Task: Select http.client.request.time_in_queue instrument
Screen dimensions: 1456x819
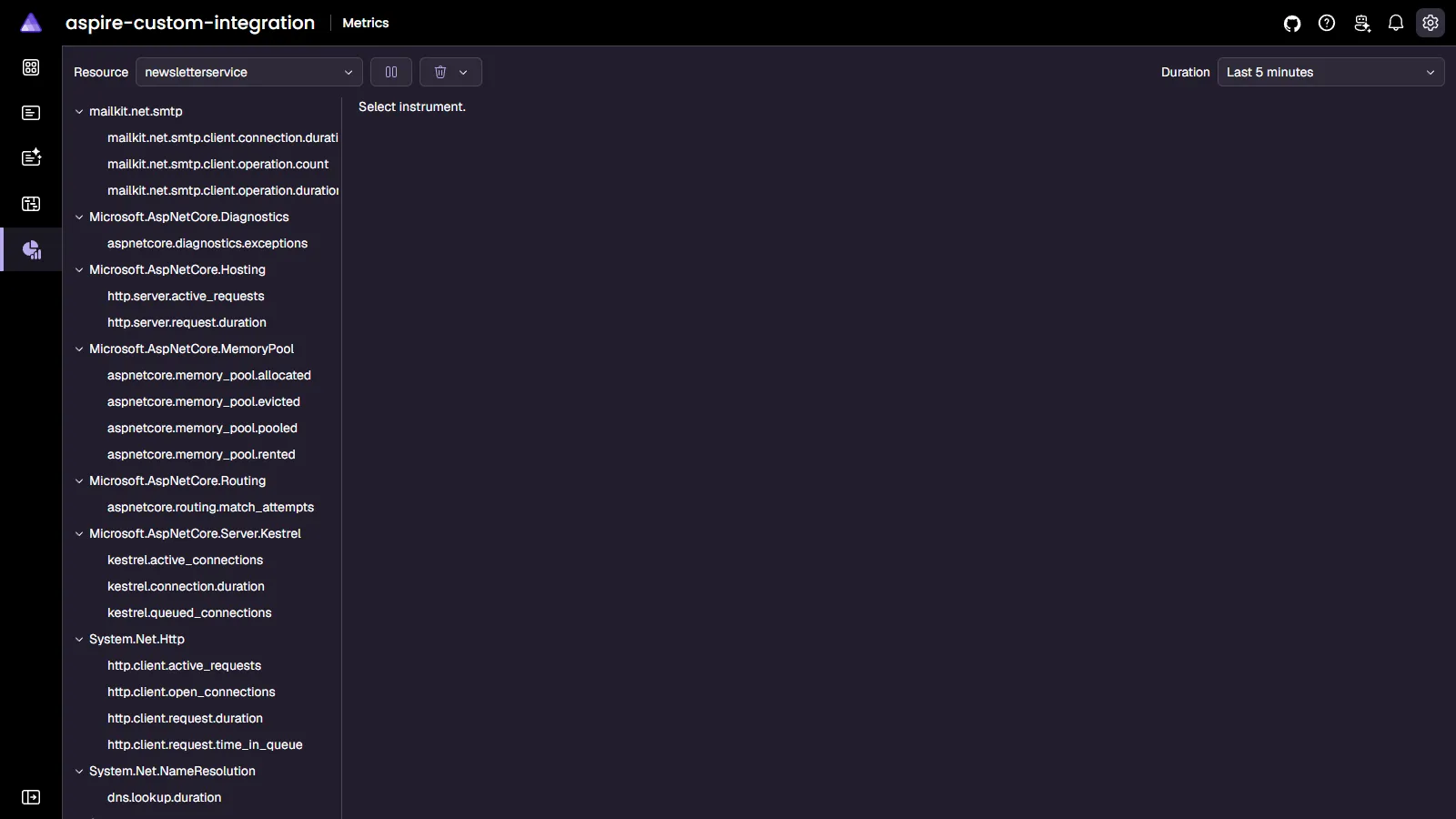Action: pos(205,744)
